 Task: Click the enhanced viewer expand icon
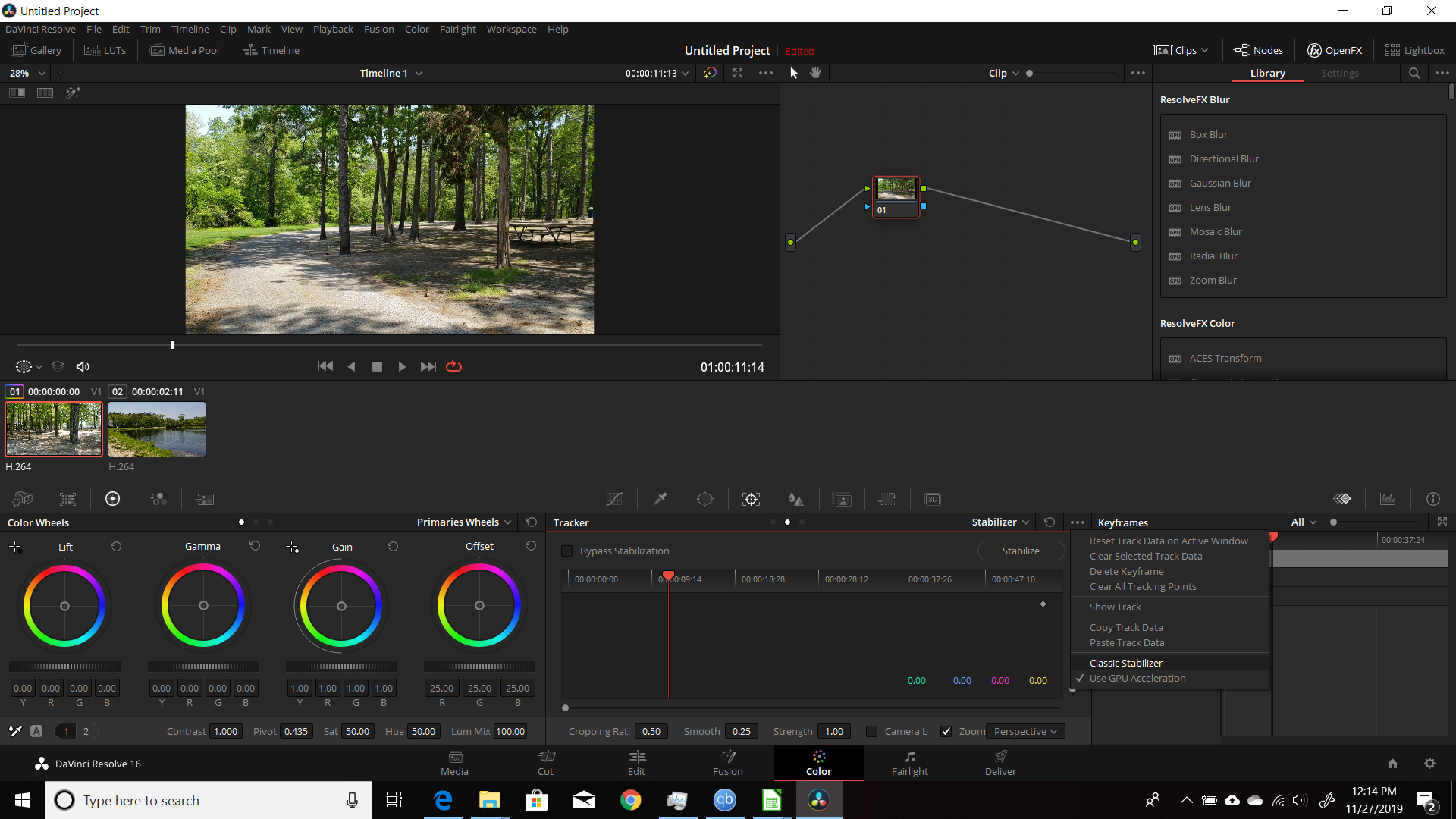tap(738, 73)
